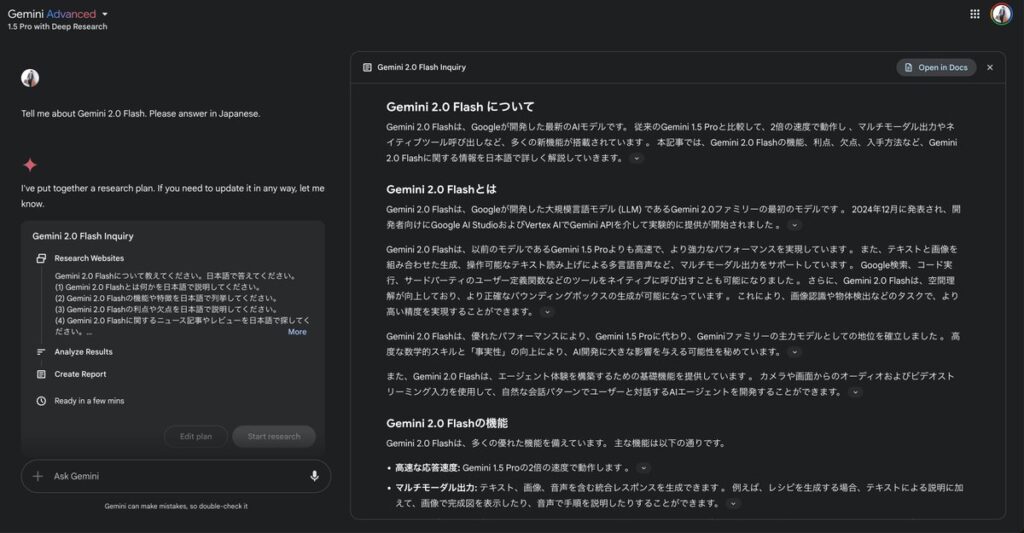The height and width of the screenshot is (533, 1024).
Task: Click the microphone voice input icon
Action: tap(314, 476)
